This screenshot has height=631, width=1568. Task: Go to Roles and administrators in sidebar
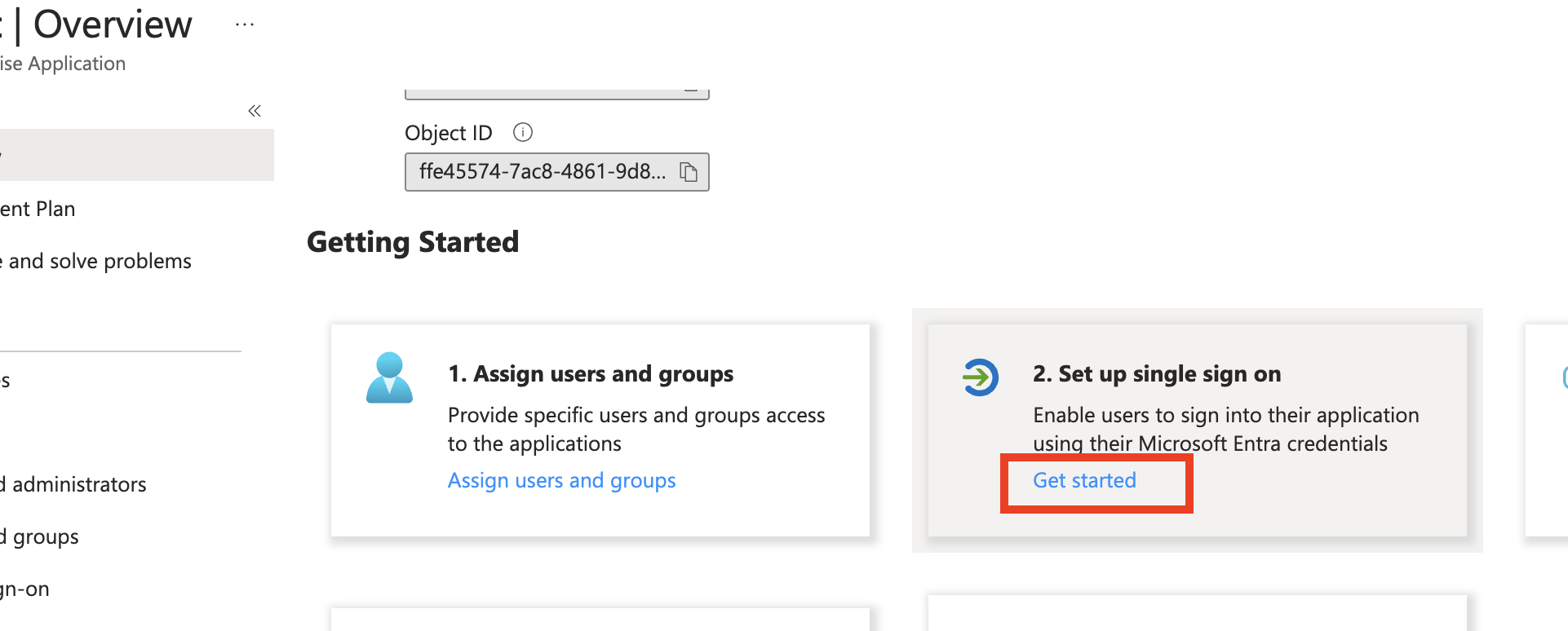coord(73,484)
